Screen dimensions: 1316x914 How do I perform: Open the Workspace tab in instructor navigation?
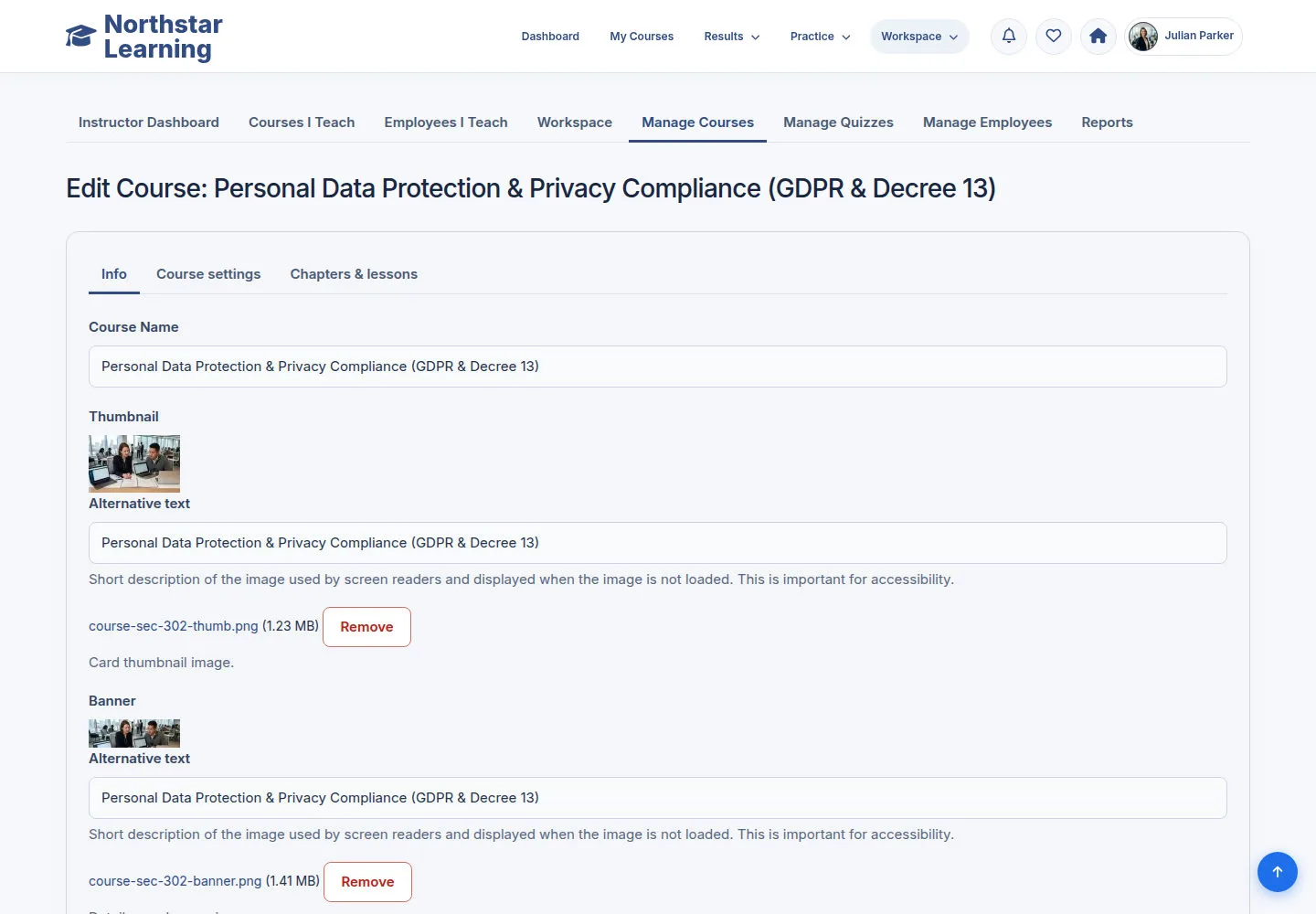[575, 122]
